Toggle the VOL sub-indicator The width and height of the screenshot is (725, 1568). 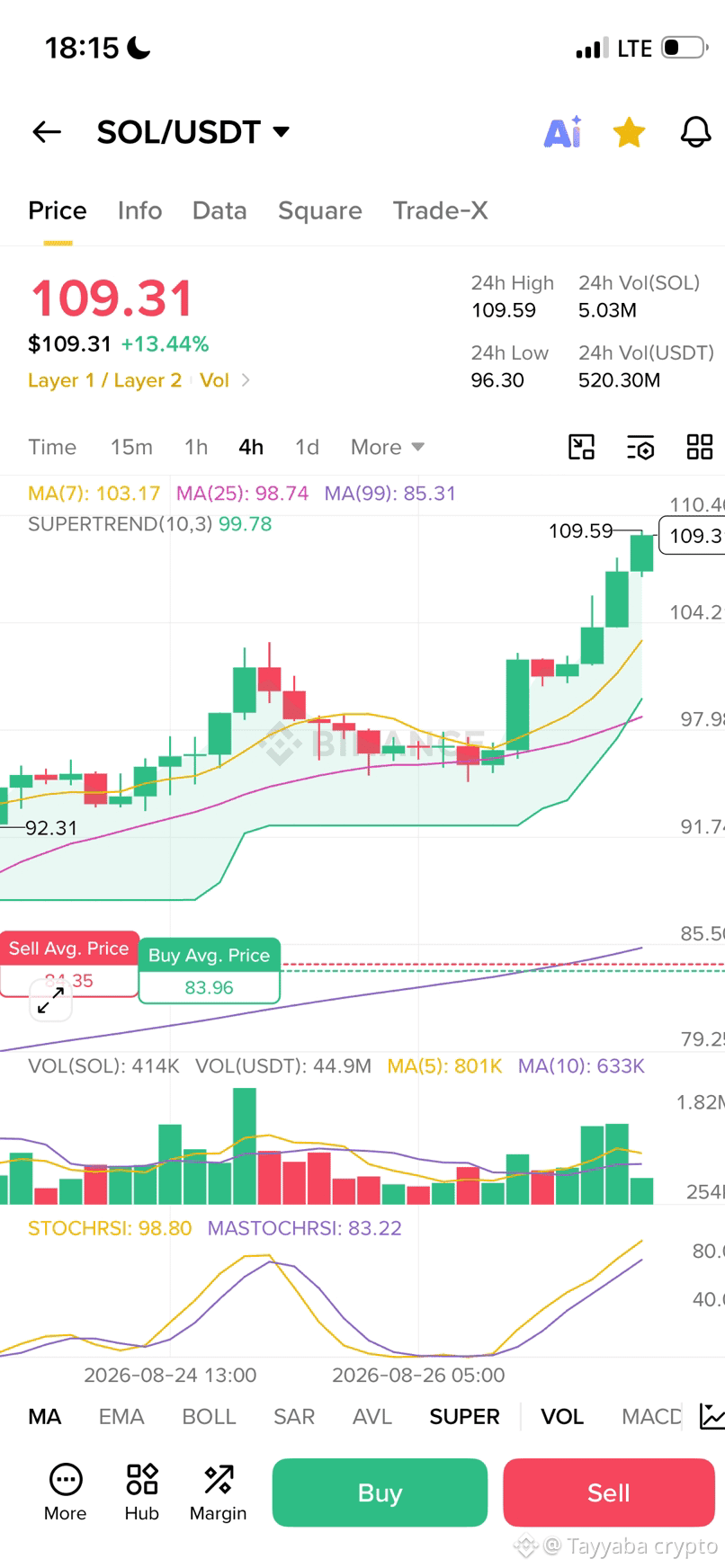click(x=562, y=1417)
